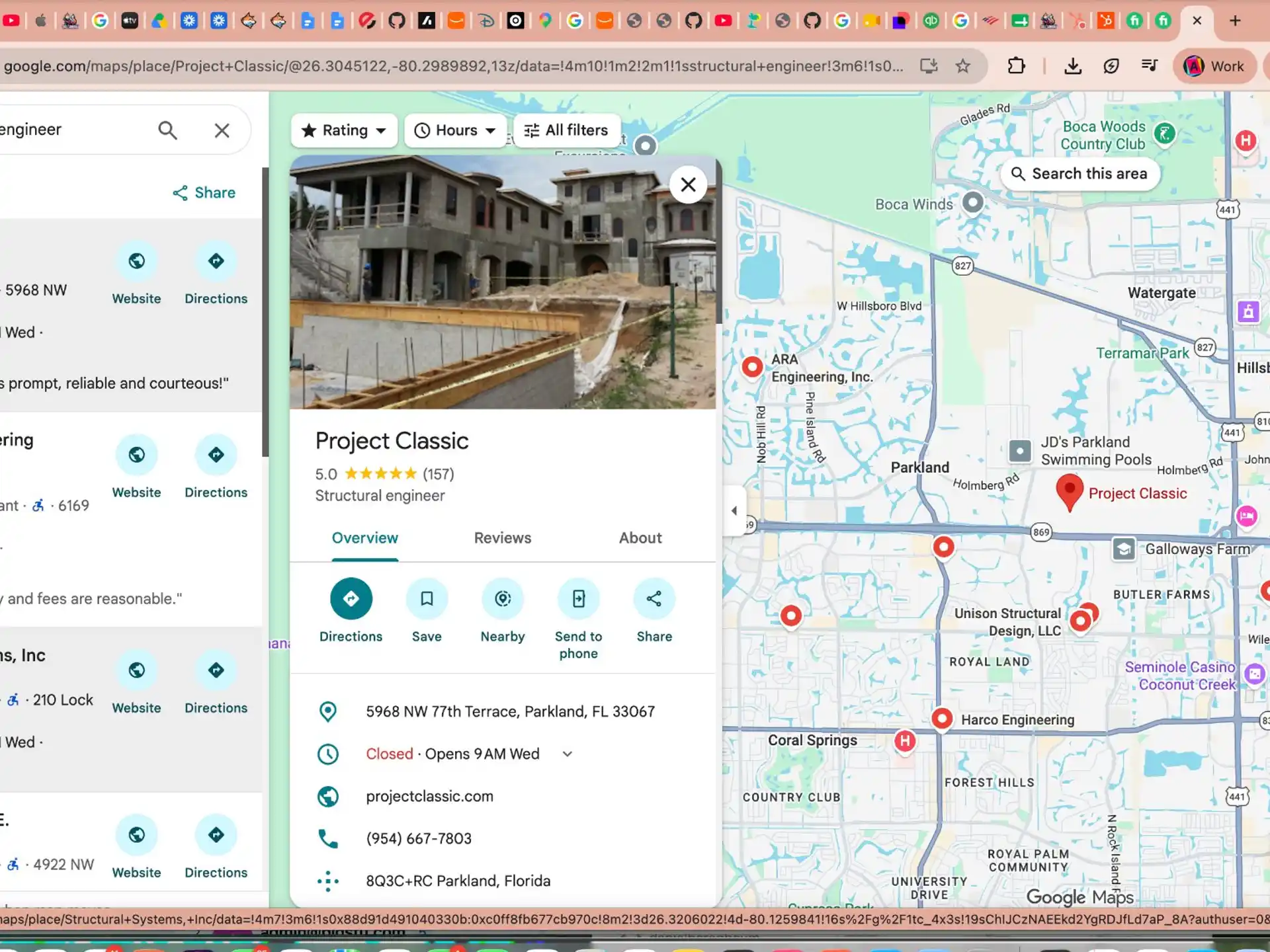1270x952 pixels.
Task: Get Directions for the 210 Lock listing
Action: pyautogui.click(x=216, y=684)
